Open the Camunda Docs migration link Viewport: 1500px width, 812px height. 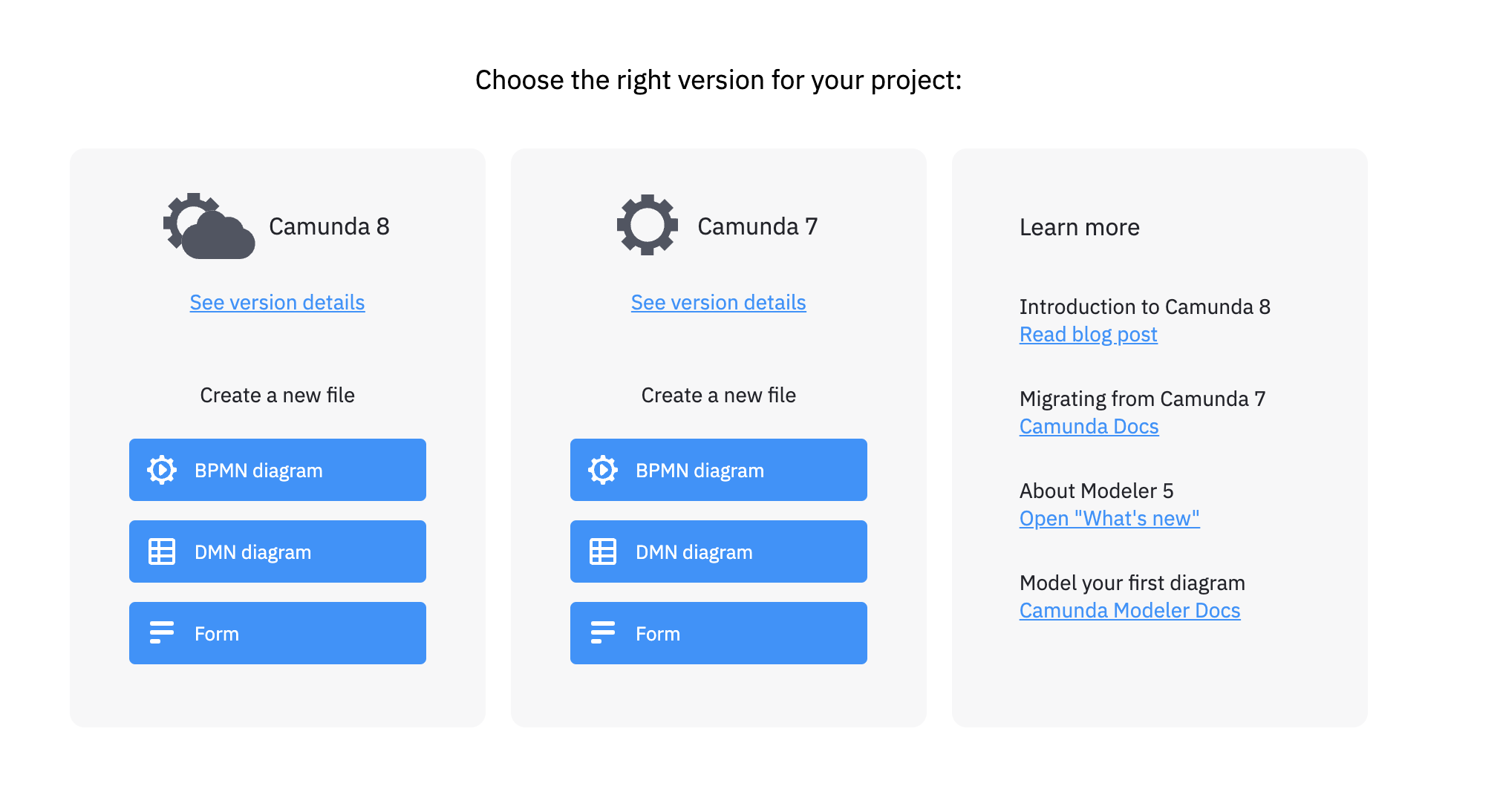click(x=1089, y=427)
